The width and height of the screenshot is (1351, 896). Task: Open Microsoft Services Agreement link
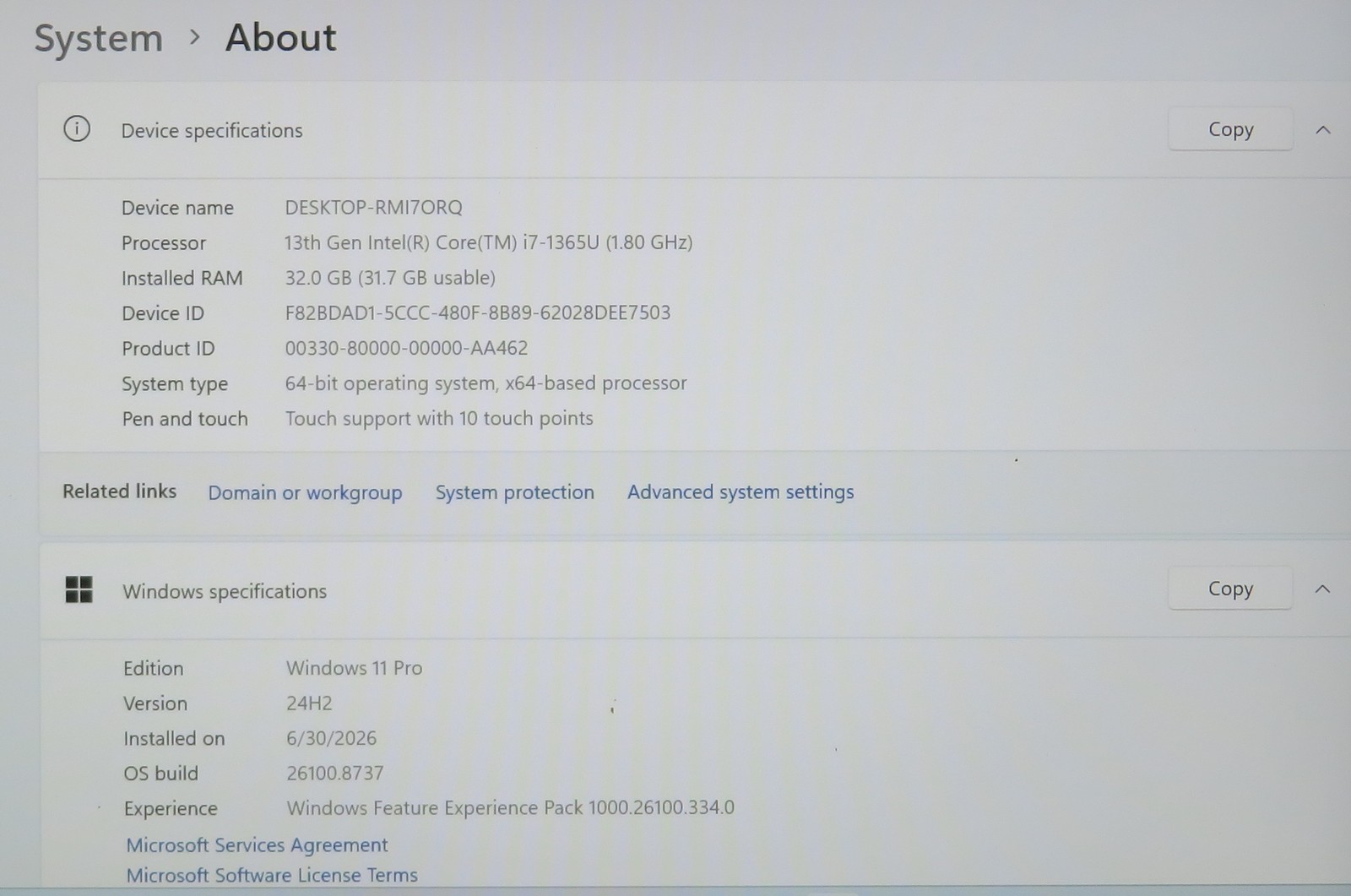pyautogui.click(x=257, y=844)
